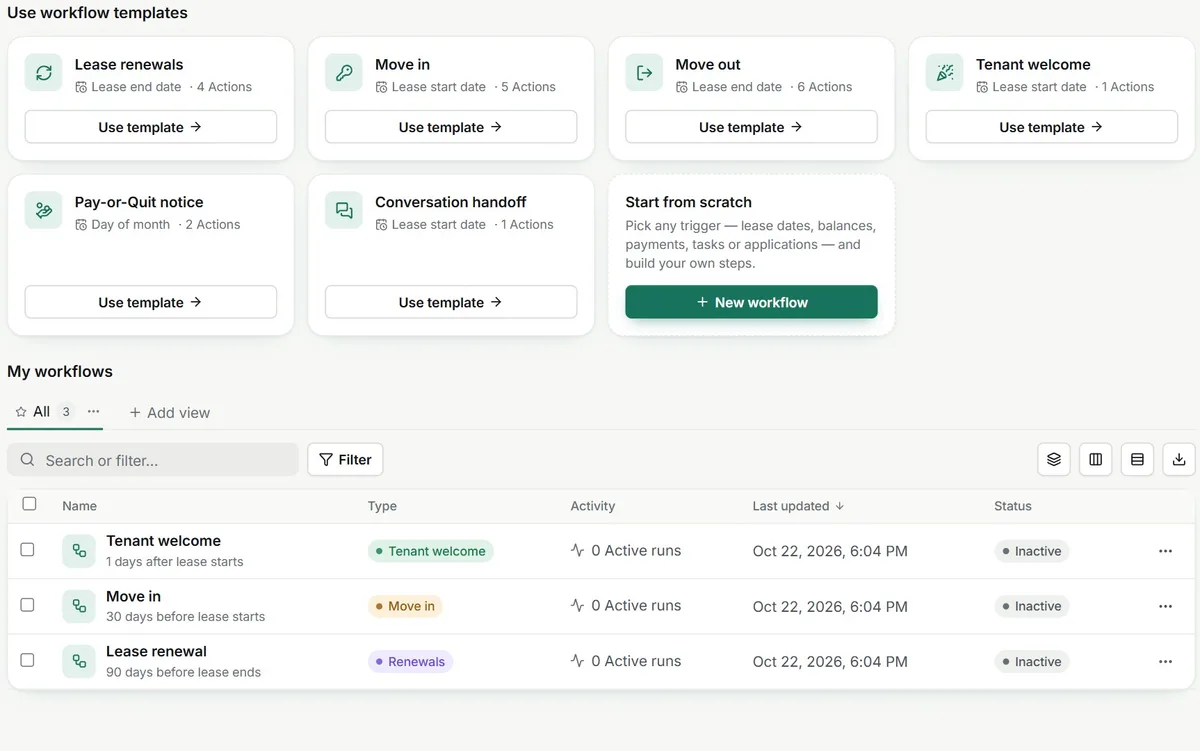Image resolution: width=1200 pixels, height=751 pixels.
Task: Click Add view tab
Action: coord(169,412)
